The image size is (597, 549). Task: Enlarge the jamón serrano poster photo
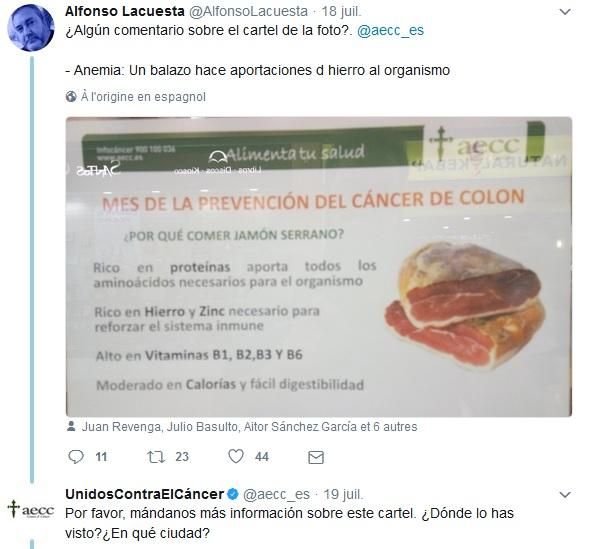click(319, 267)
